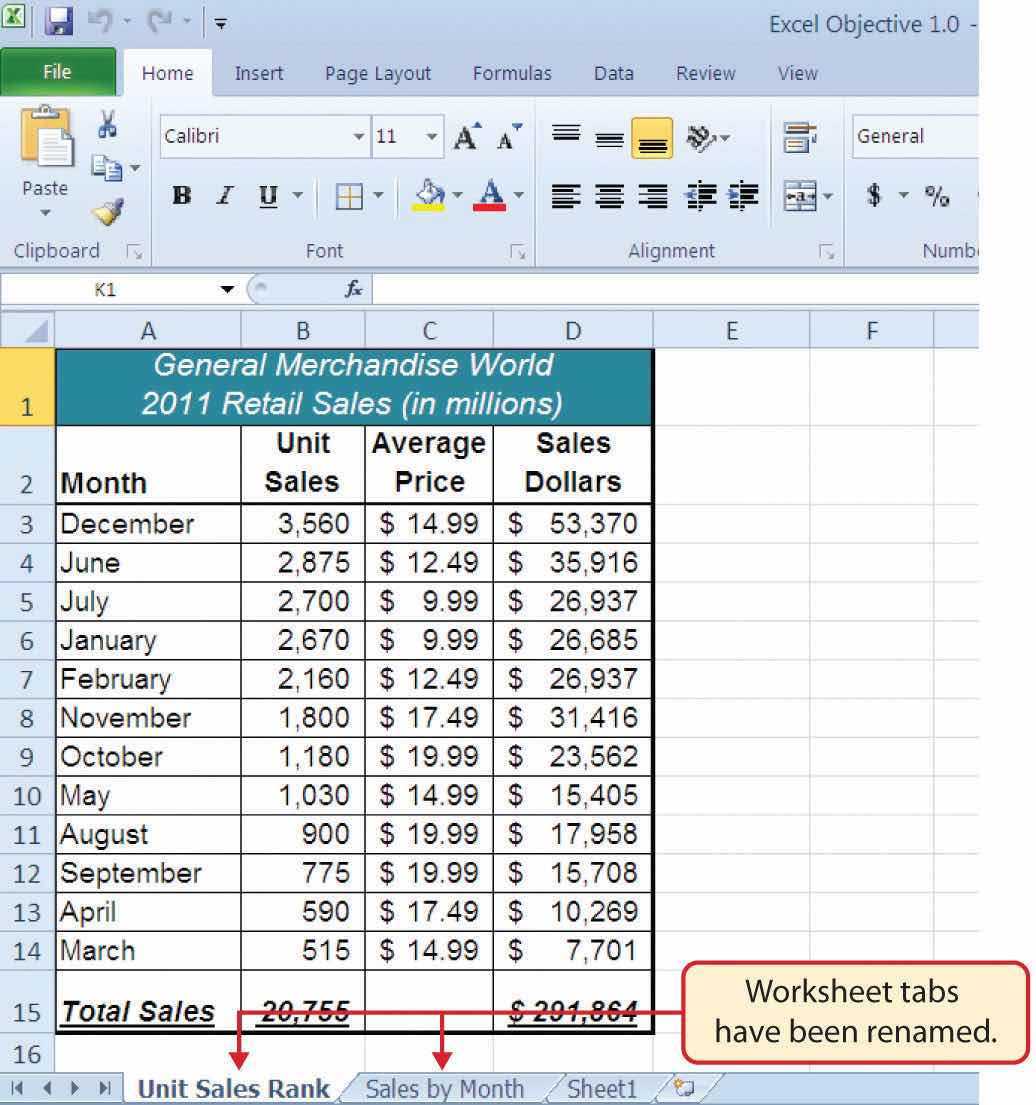Screen dimensions: 1036x1105
Task: Toggle Bold formatting
Action: (x=181, y=195)
